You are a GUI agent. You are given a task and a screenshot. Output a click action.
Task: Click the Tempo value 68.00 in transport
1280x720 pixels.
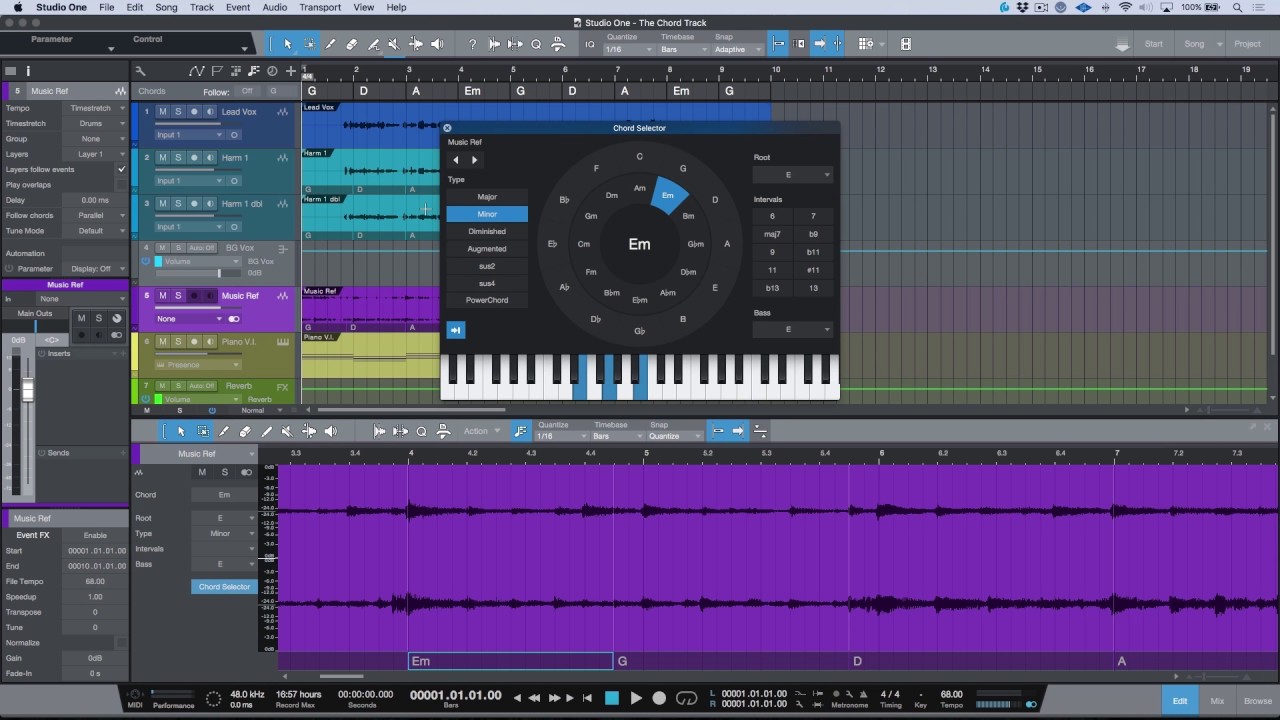951,694
